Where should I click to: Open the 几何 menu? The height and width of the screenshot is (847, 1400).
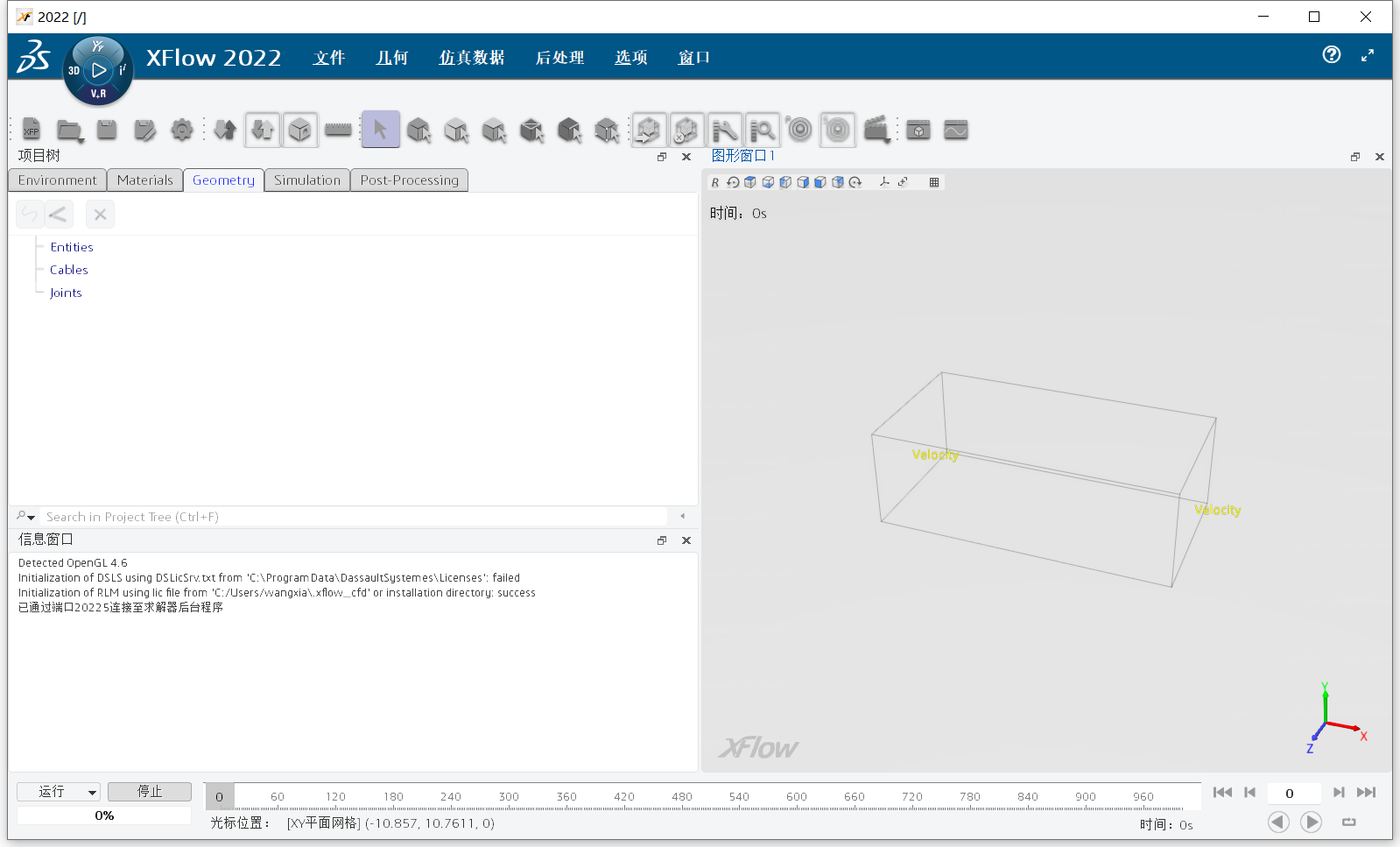point(391,58)
